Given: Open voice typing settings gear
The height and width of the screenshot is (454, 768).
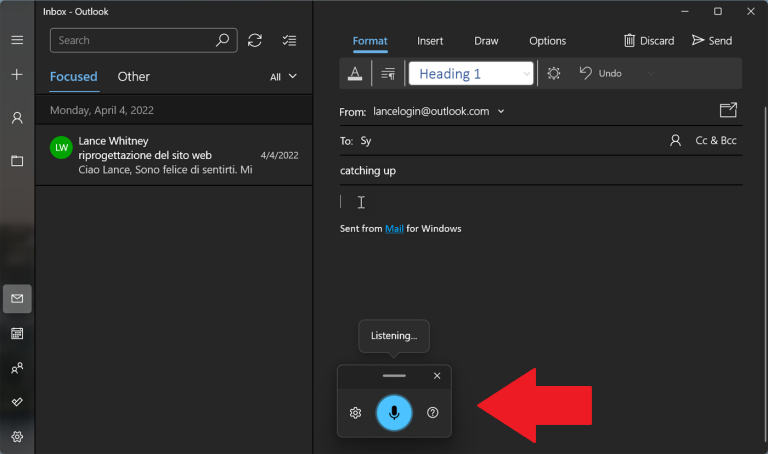Looking at the screenshot, I should (x=356, y=413).
